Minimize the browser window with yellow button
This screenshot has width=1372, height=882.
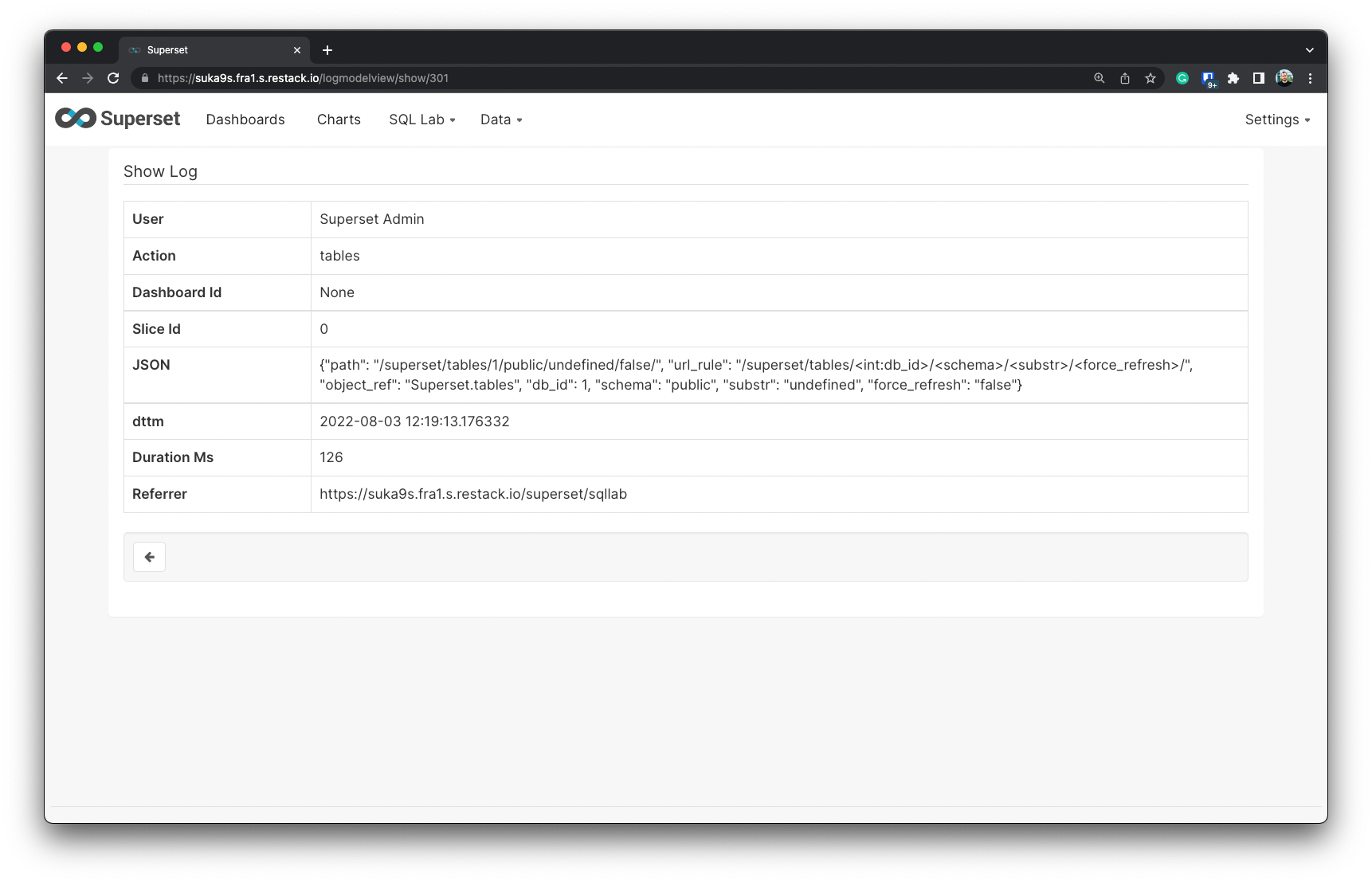point(82,48)
